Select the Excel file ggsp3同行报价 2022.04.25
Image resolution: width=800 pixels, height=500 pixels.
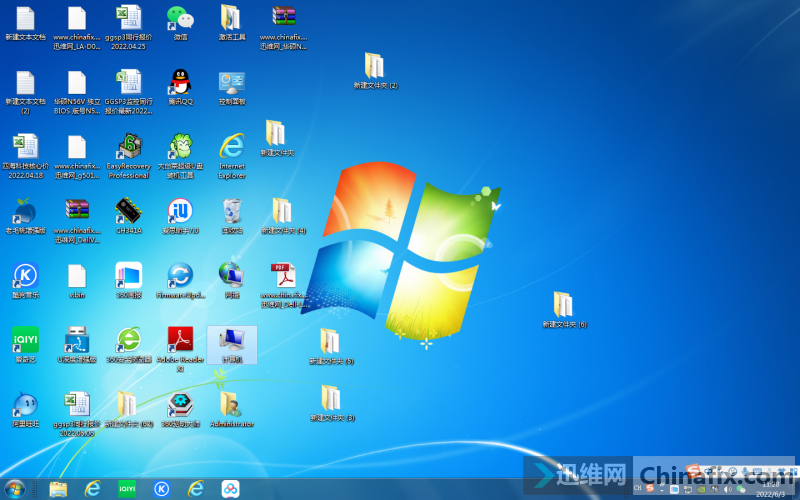129,27
